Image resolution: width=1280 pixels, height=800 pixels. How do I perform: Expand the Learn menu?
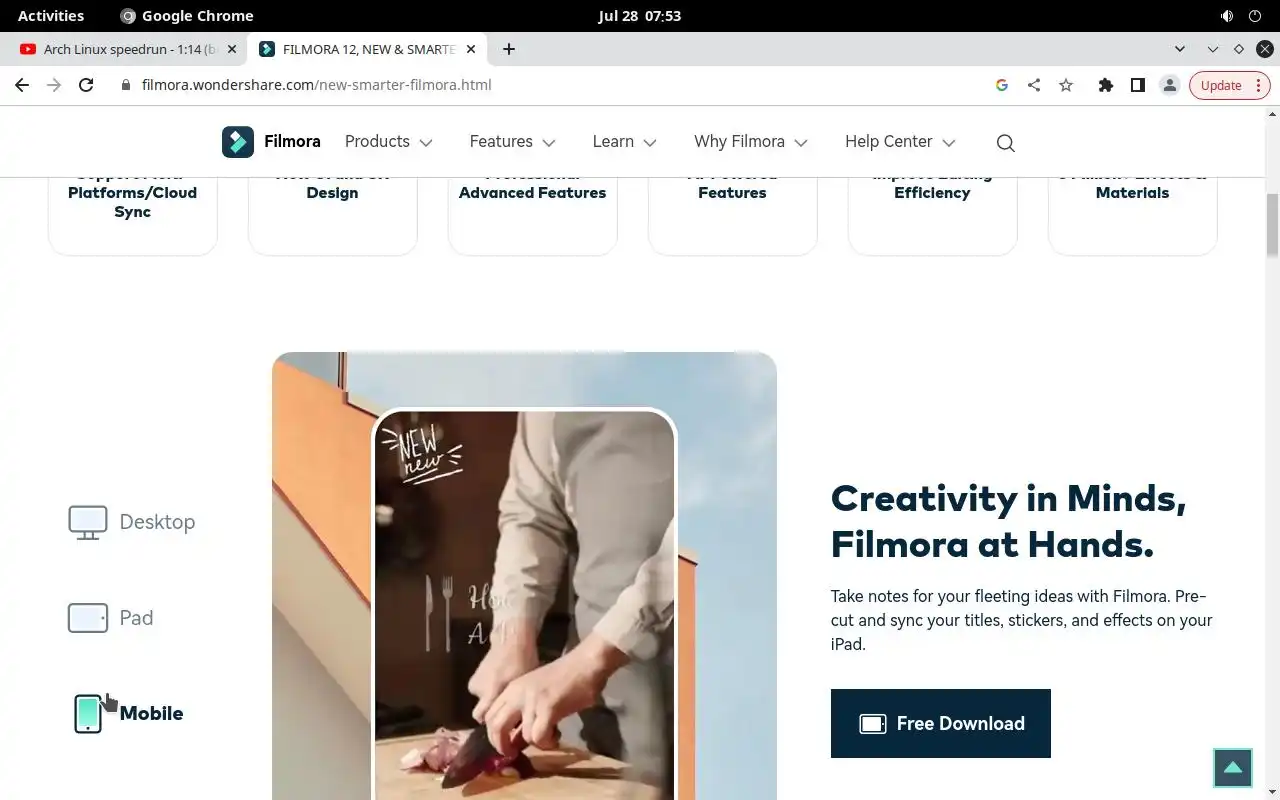coord(625,142)
